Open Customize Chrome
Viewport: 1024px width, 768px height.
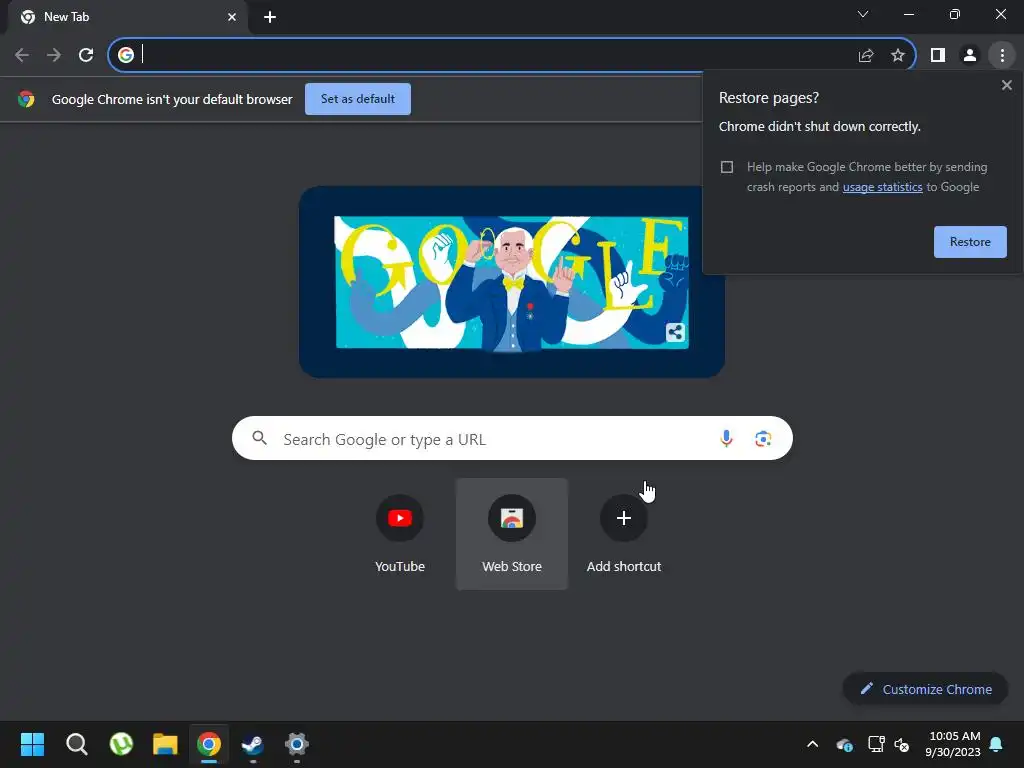click(x=925, y=689)
